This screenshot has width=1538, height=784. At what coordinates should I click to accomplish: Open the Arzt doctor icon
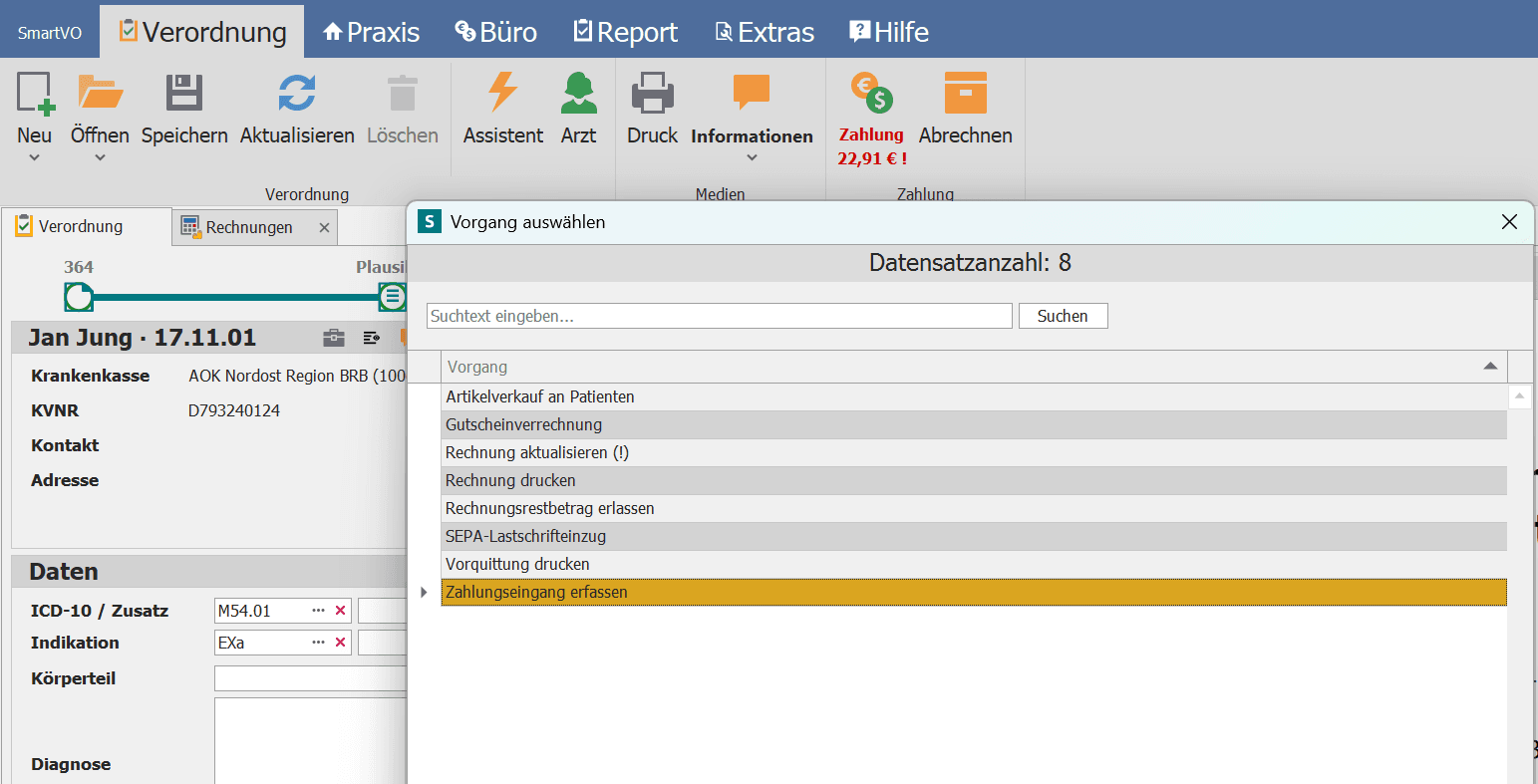click(x=578, y=93)
